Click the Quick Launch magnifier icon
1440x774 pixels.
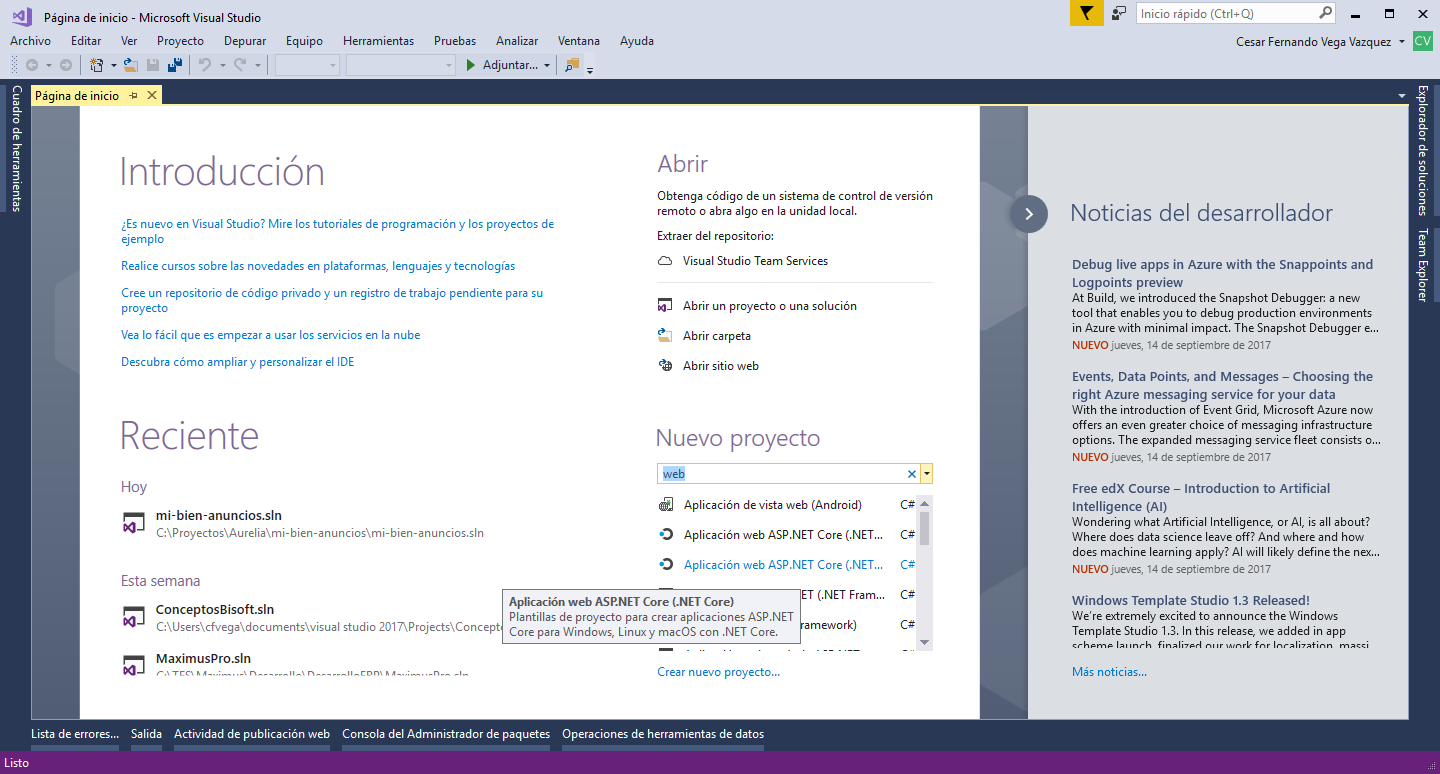pyautogui.click(x=1325, y=13)
